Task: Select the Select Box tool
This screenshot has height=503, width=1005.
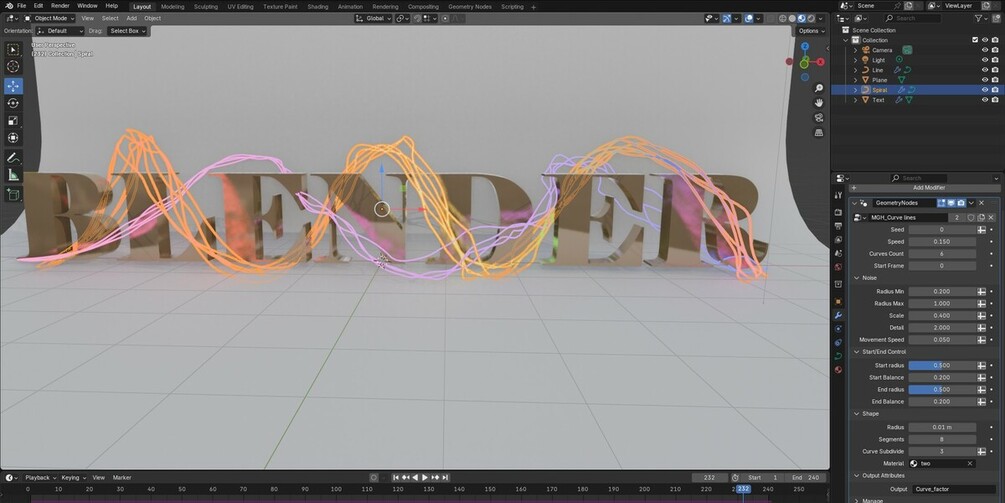Action: [x=13, y=49]
